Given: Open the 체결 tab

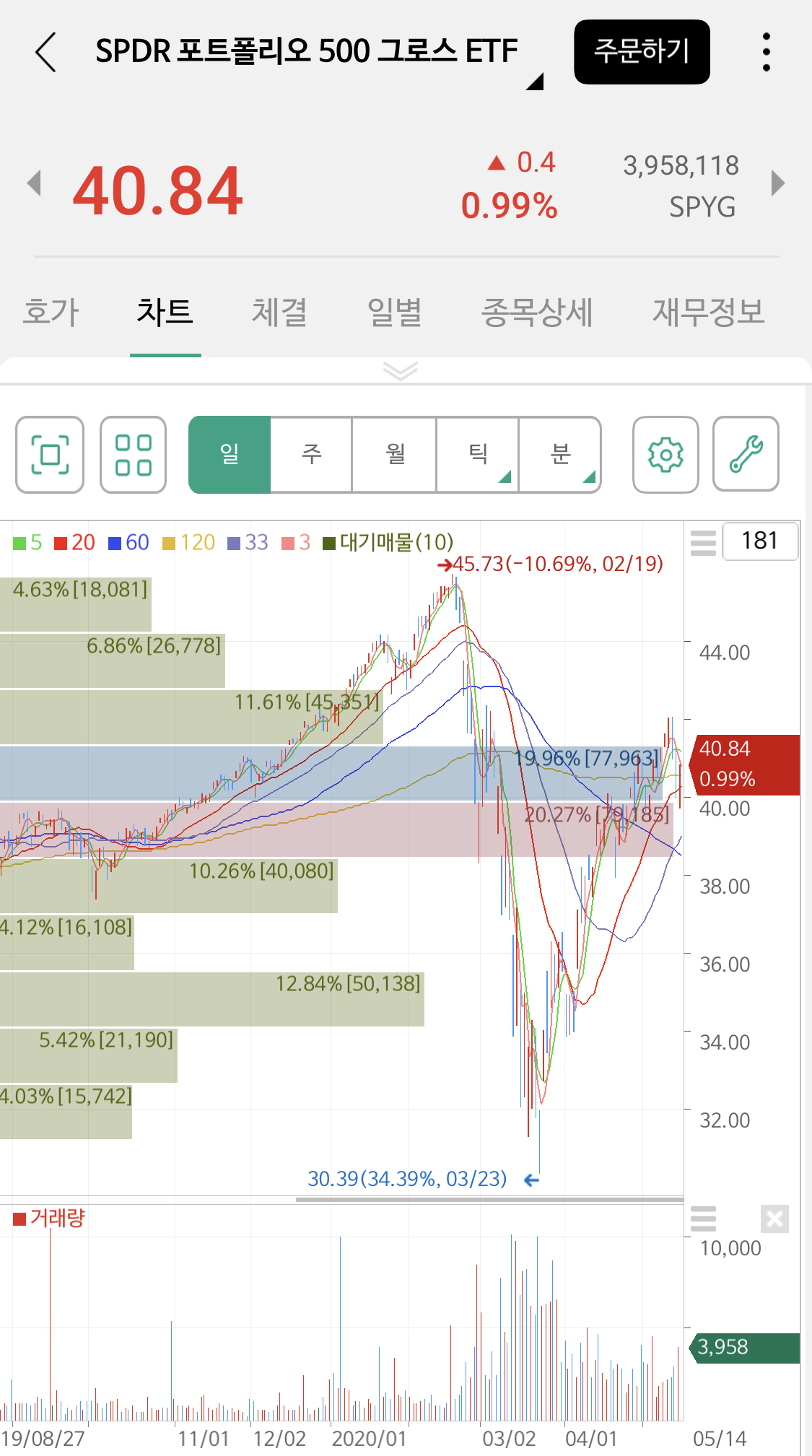Looking at the screenshot, I should click(x=279, y=313).
